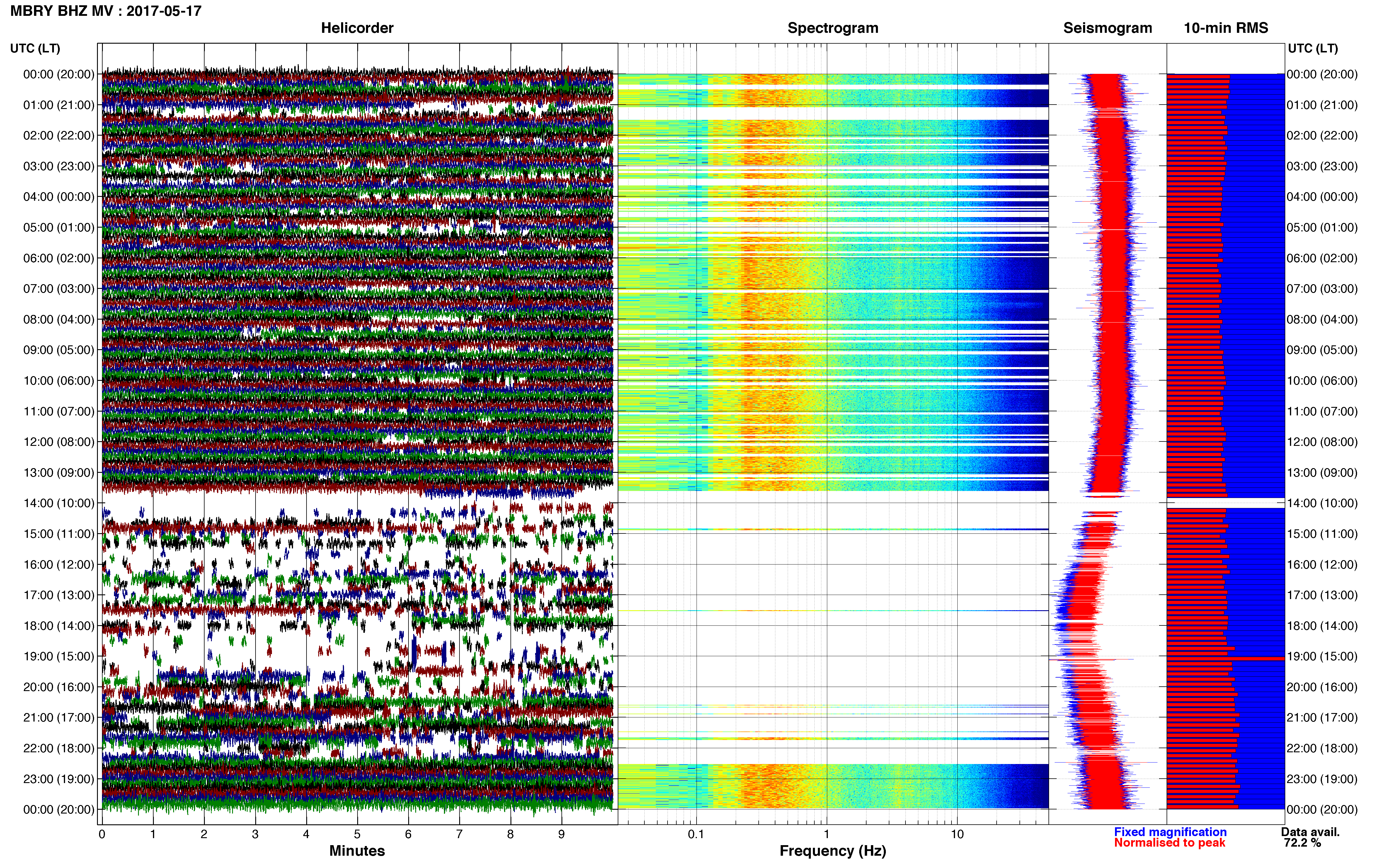
Task: Click the full-width red RMS spike at 19:00
Action: [x=1225, y=659]
